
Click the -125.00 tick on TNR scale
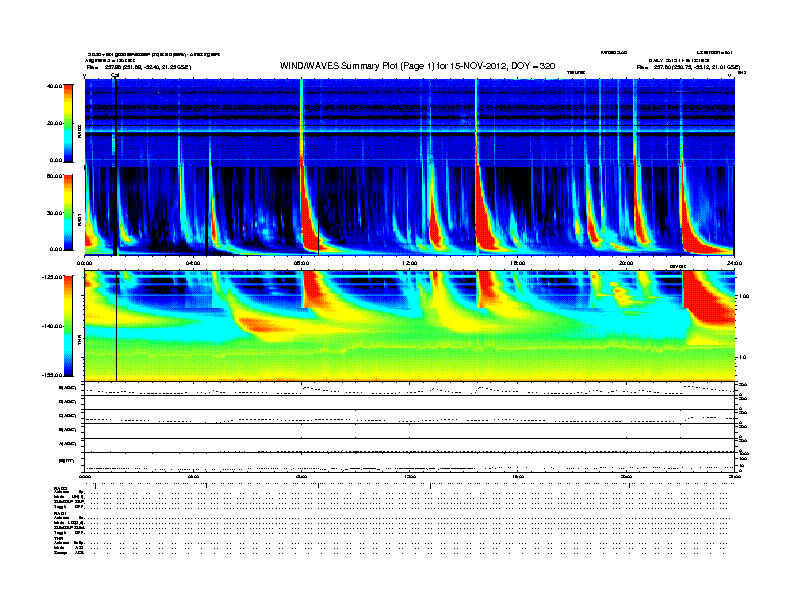tap(53, 277)
